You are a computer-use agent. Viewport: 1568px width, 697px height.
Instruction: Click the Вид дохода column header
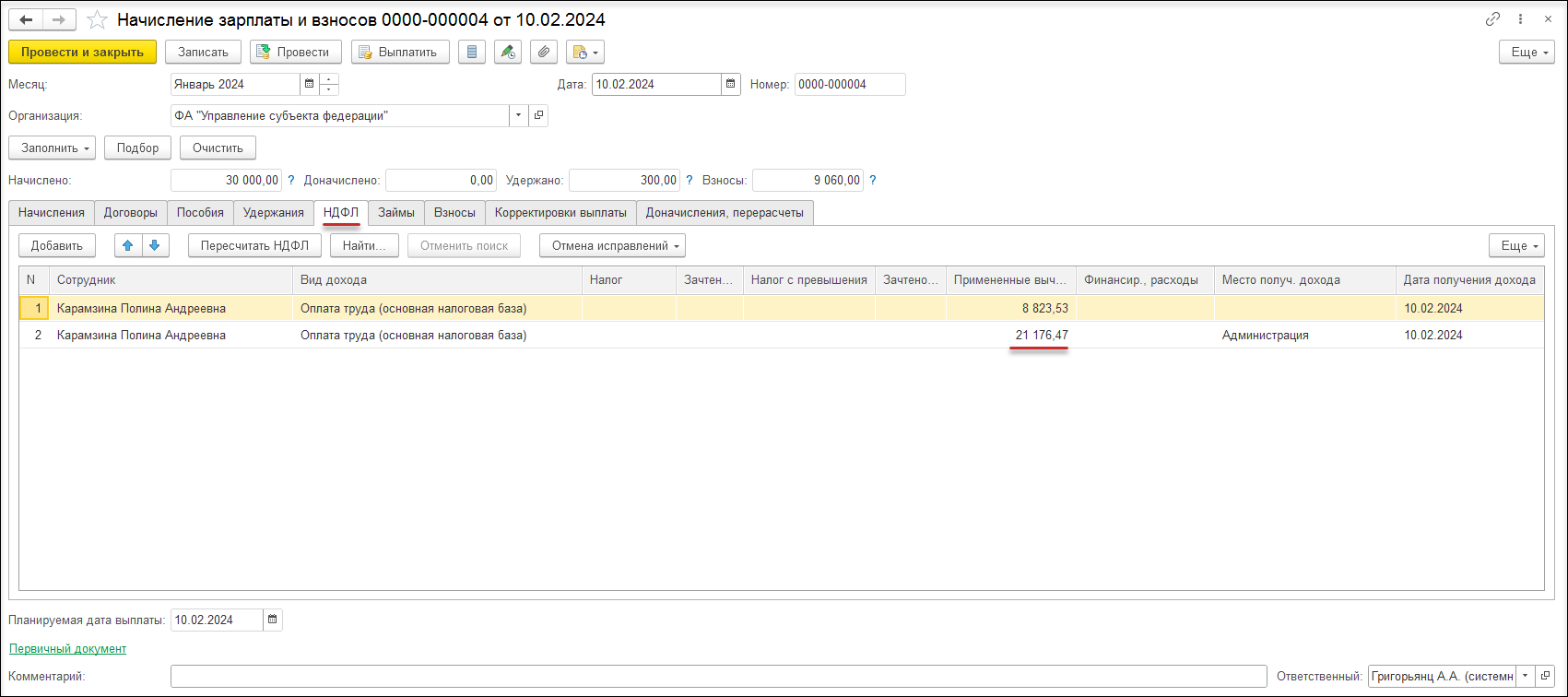pos(438,279)
